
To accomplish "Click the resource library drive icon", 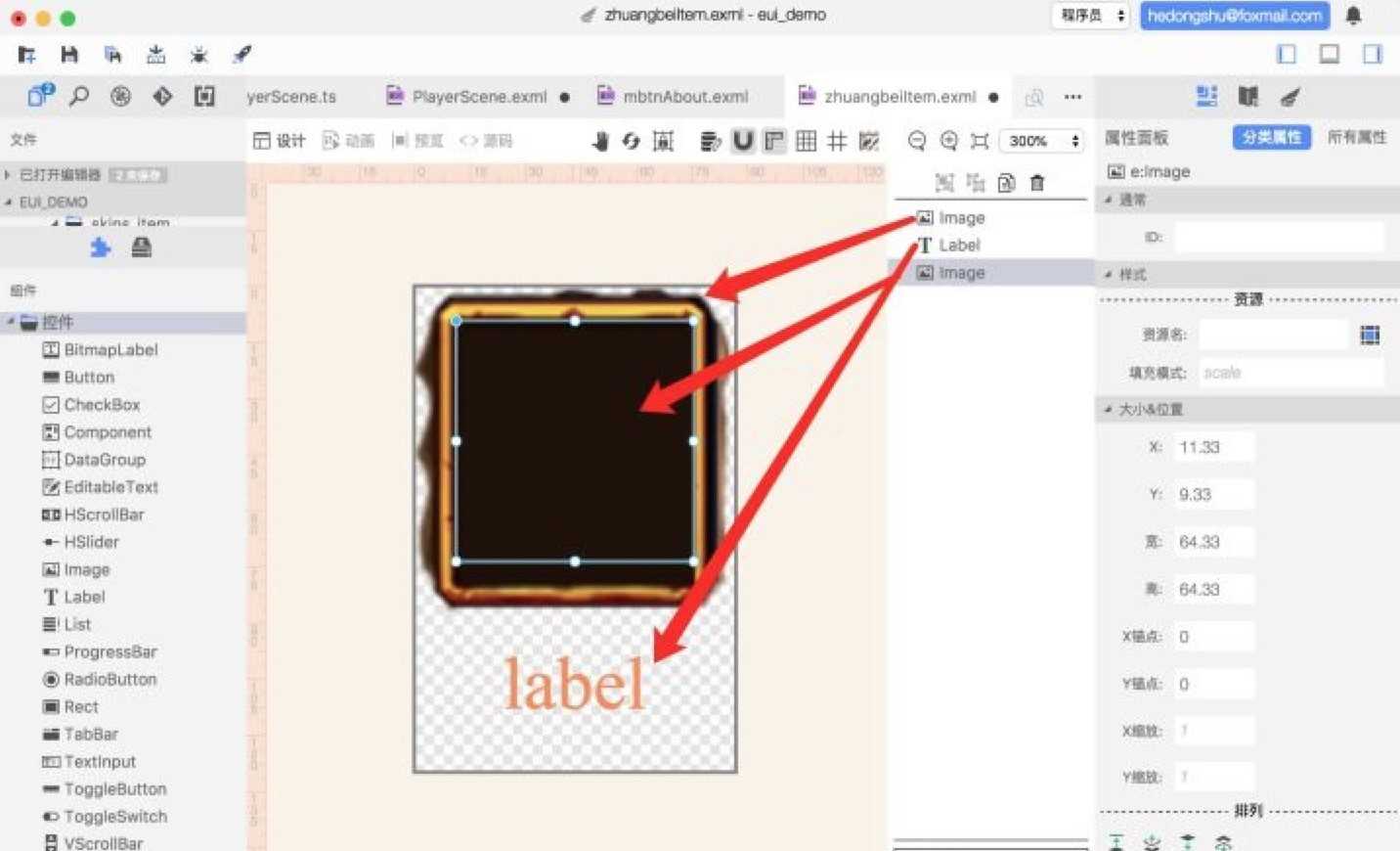I will tap(142, 247).
